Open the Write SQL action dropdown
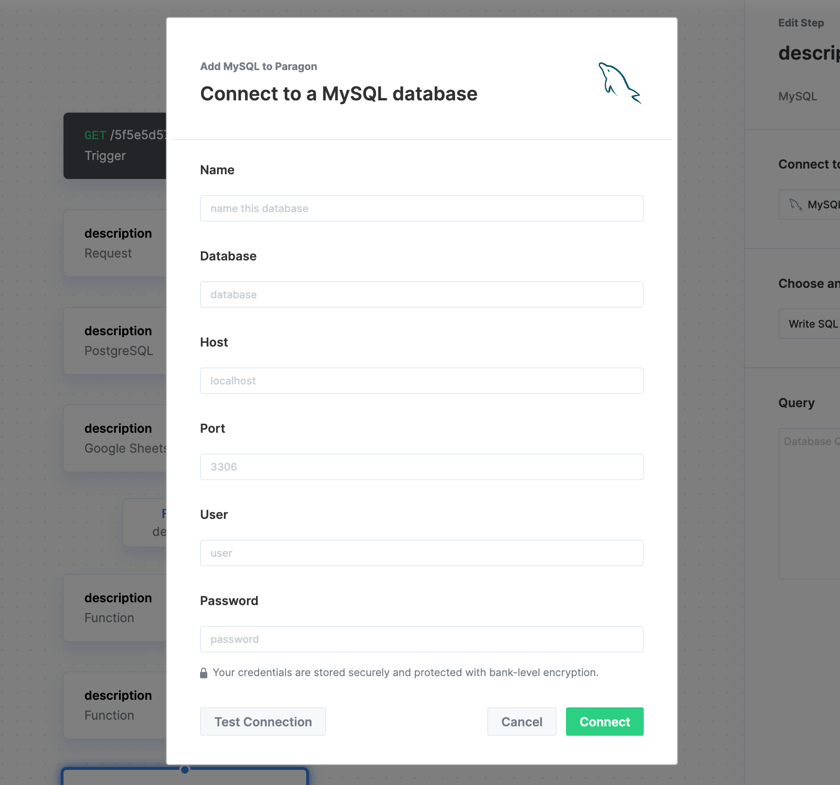Image resolution: width=840 pixels, height=785 pixels. coord(809,324)
